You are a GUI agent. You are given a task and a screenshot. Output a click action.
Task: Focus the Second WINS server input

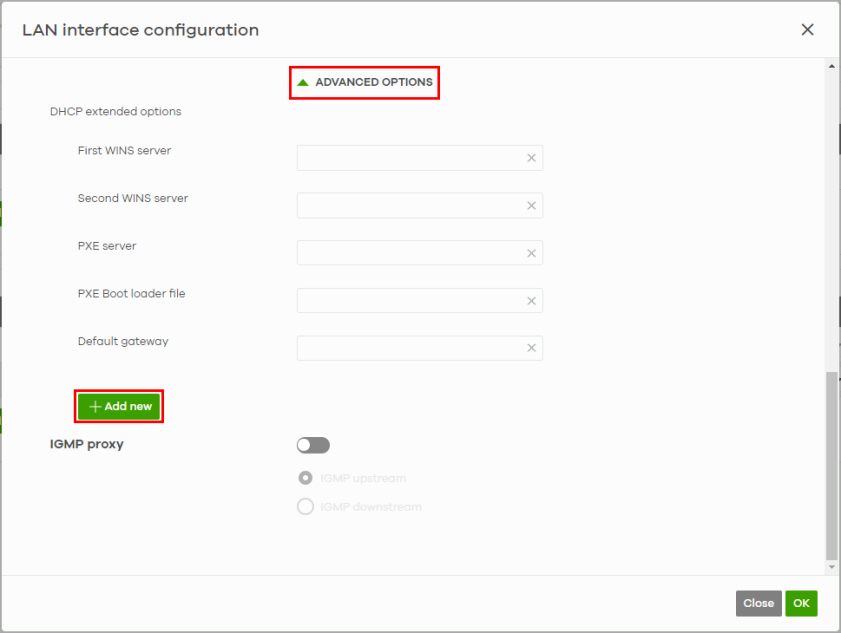(410, 206)
